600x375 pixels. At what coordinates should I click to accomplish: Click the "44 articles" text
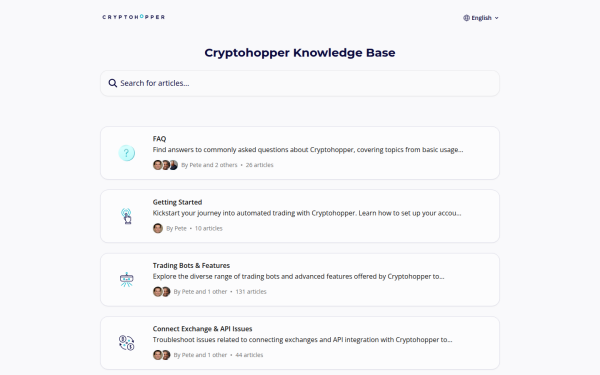tap(249, 355)
